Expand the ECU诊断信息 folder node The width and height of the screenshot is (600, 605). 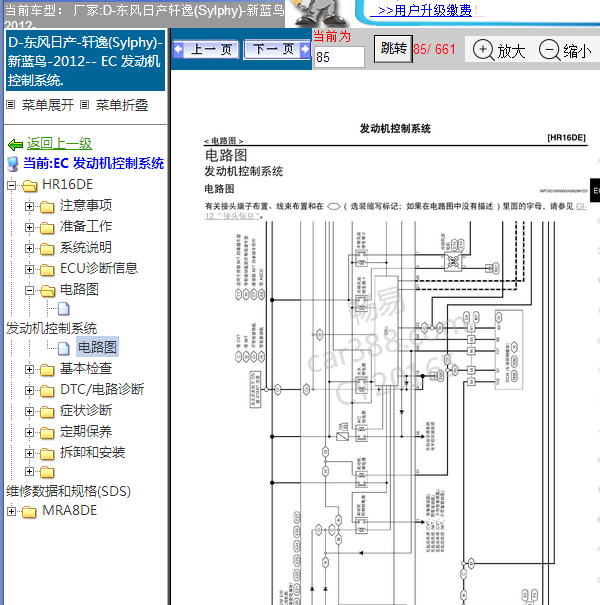[29, 269]
